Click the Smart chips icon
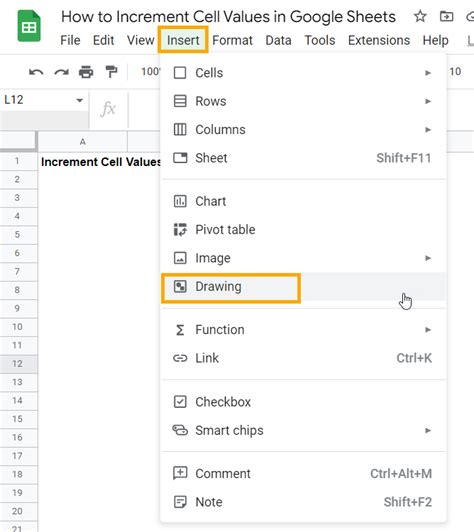The height and width of the screenshot is (532, 474). (x=180, y=430)
